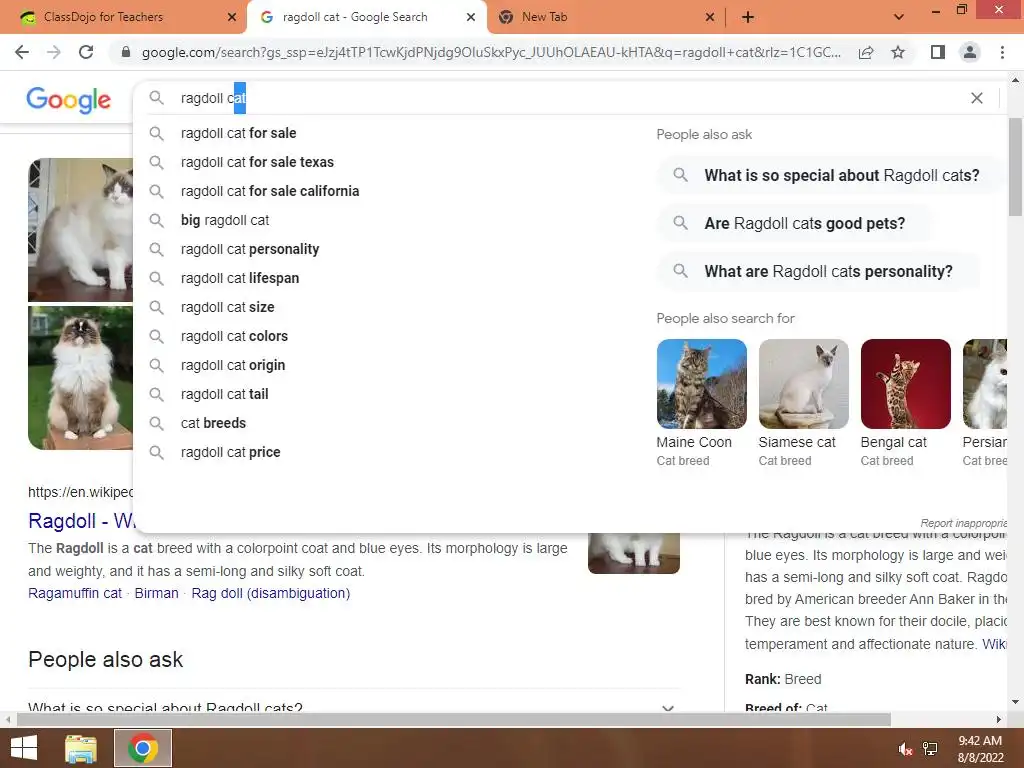Screen dimensions: 1024x768
Task: Open the Siamese cat thumbnail
Action: pos(803,384)
